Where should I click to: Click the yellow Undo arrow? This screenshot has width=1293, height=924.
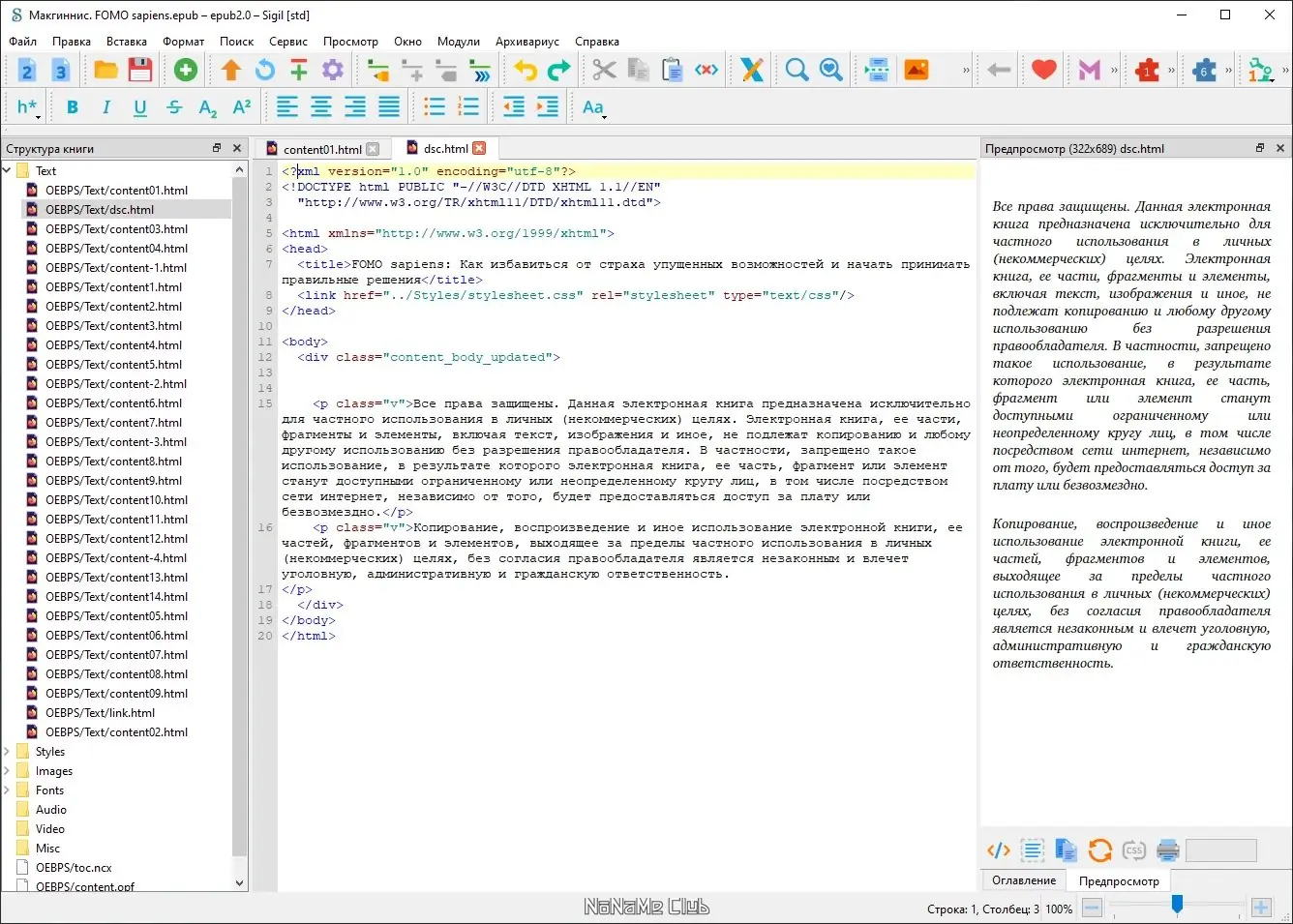pyautogui.click(x=525, y=70)
